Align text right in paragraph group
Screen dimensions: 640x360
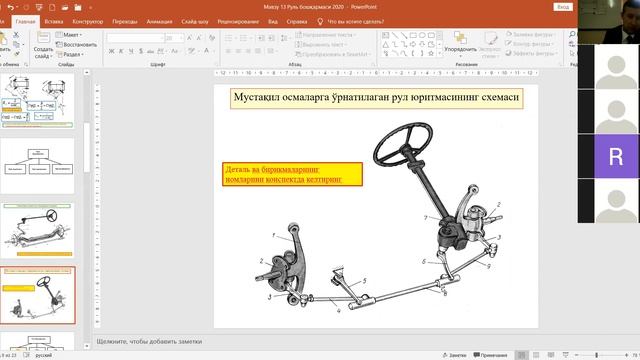[248, 51]
